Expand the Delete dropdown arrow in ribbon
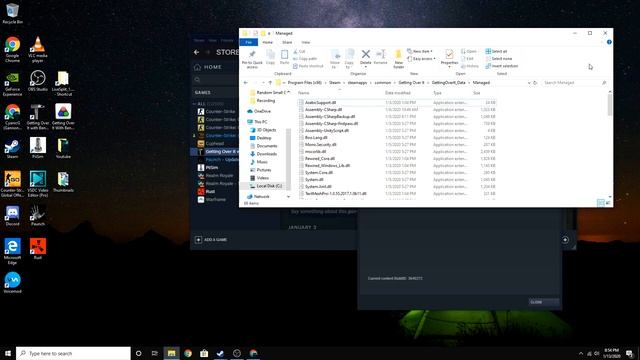The height and width of the screenshot is (360, 640). pyautogui.click(x=366, y=67)
